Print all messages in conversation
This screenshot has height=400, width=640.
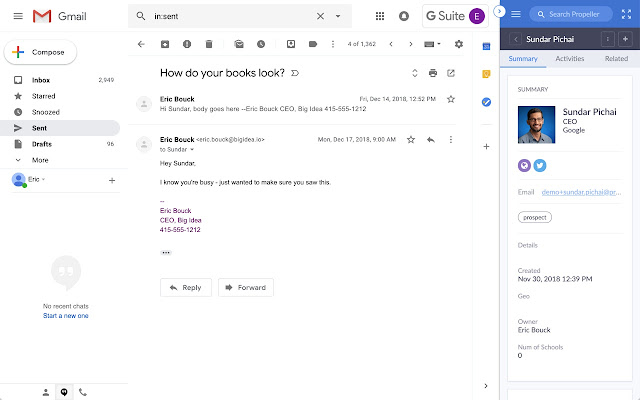coord(433,73)
